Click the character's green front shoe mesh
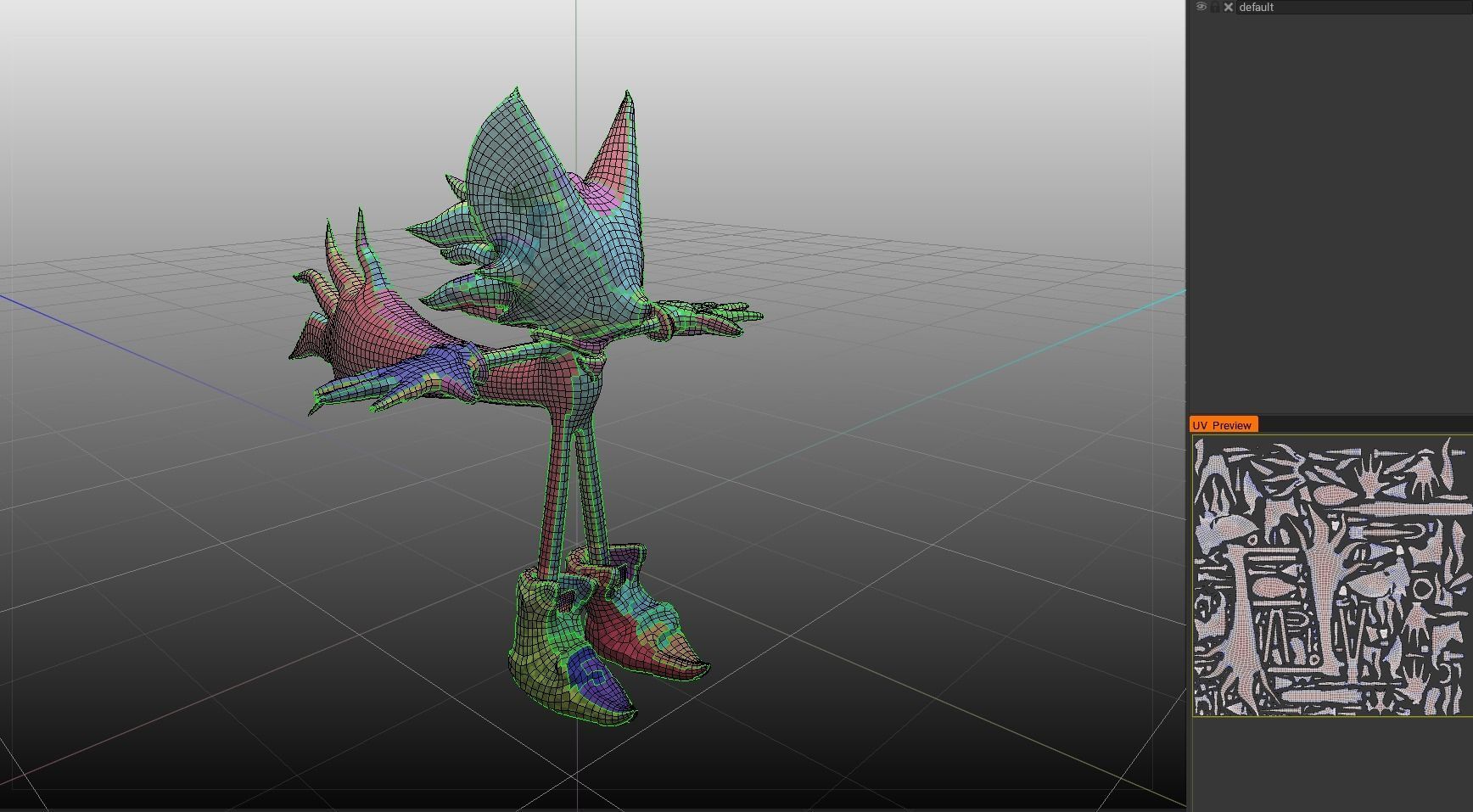1473x812 pixels. click(x=571, y=649)
